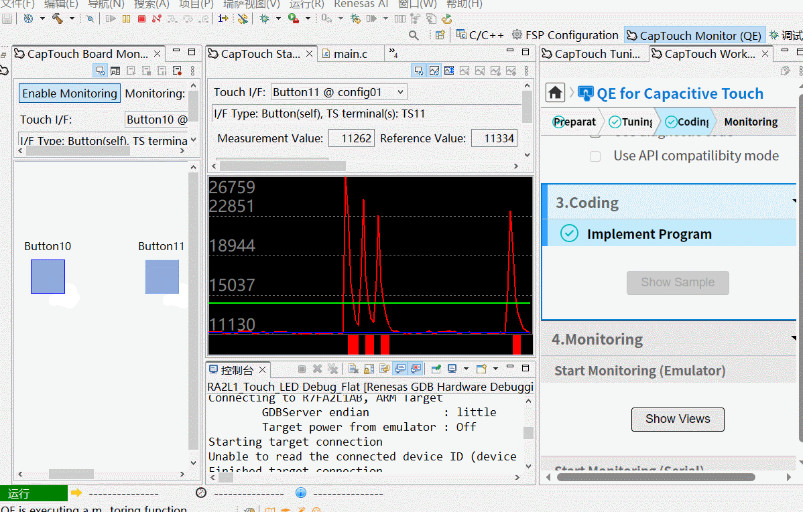This screenshot has height=512, width=803.
Task: Check Use API compatibility mode checkbox
Action: [595, 156]
